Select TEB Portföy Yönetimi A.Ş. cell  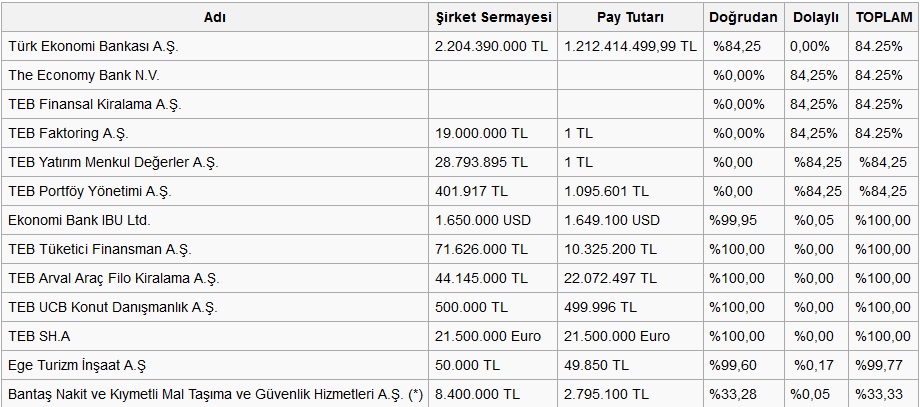click(x=215, y=191)
